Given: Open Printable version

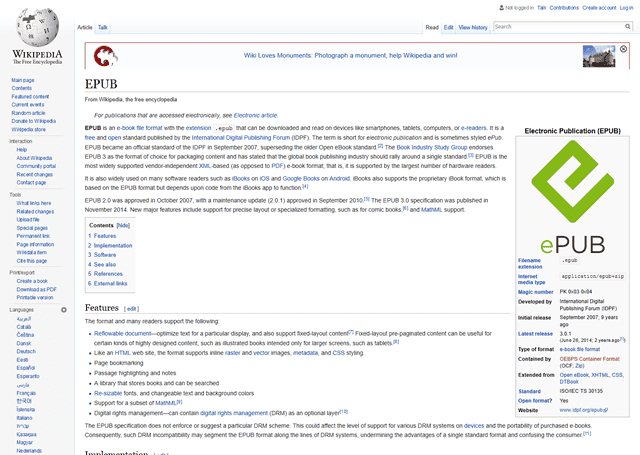Looking at the screenshot, I should (x=35, y=297).
